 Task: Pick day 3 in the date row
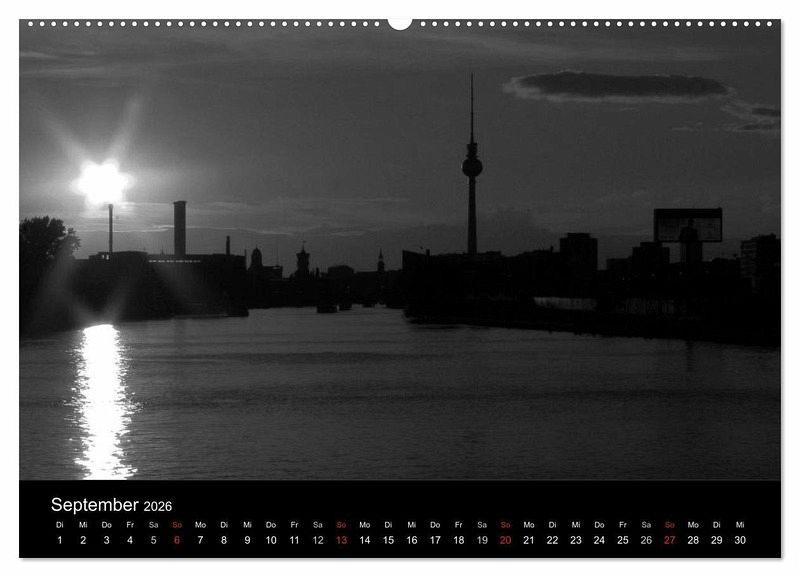click(x=107, y=540)
